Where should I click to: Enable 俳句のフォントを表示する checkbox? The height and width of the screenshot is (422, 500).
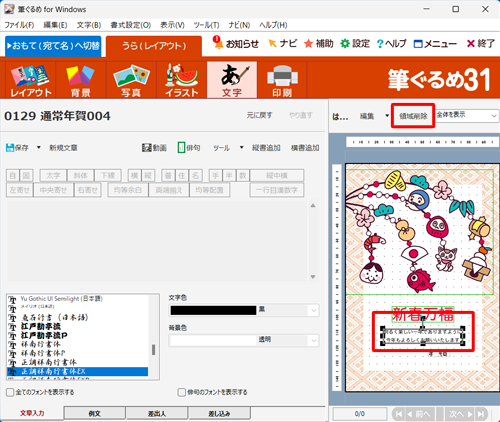click(182, 392)
